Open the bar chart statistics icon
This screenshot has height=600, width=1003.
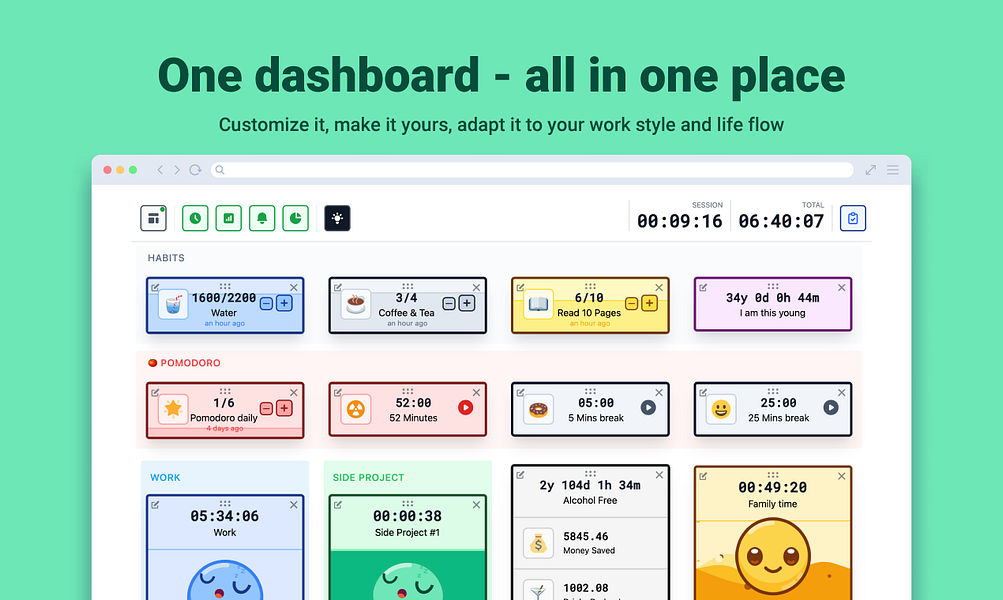(x=228, y=218)
